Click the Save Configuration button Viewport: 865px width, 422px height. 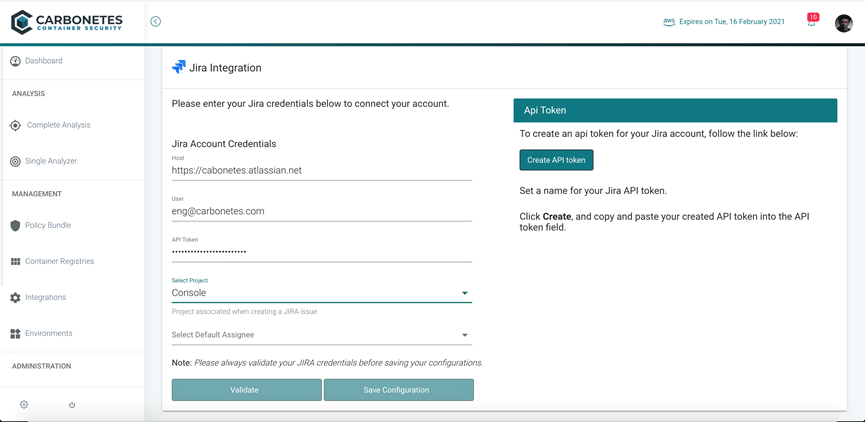click(x=398, y=390)
